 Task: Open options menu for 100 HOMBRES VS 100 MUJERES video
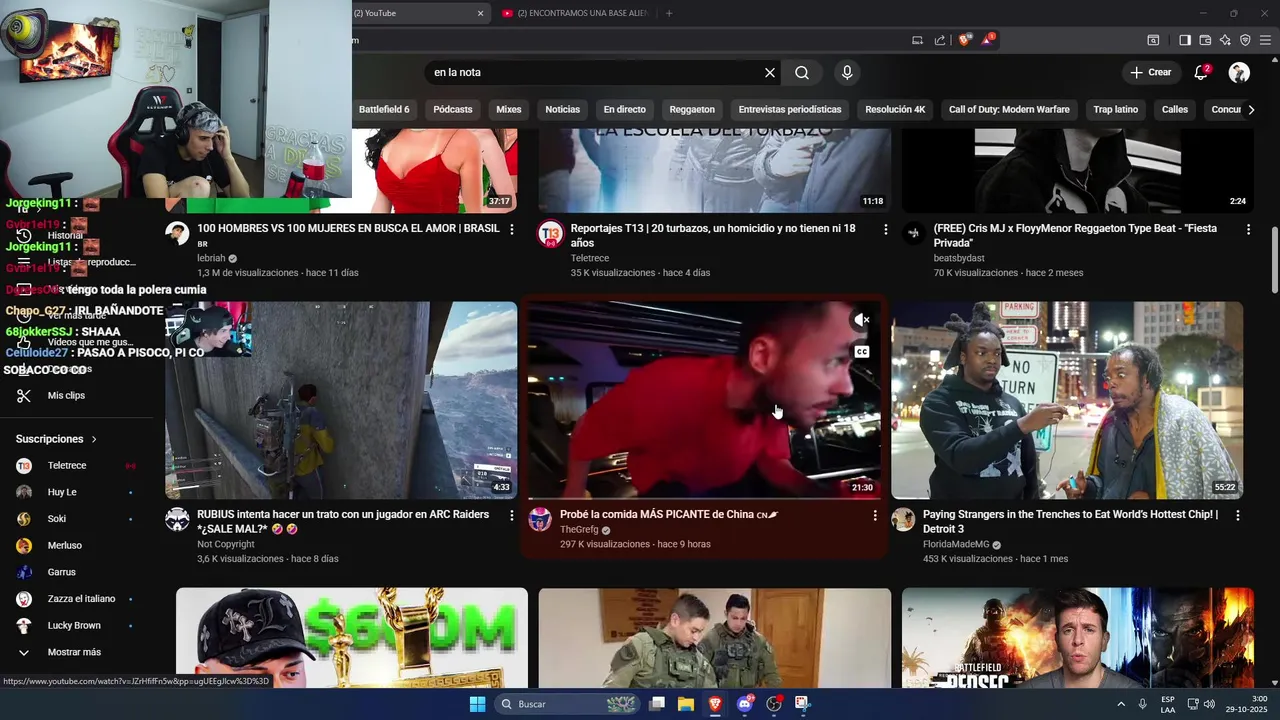(x=512, y=229)
